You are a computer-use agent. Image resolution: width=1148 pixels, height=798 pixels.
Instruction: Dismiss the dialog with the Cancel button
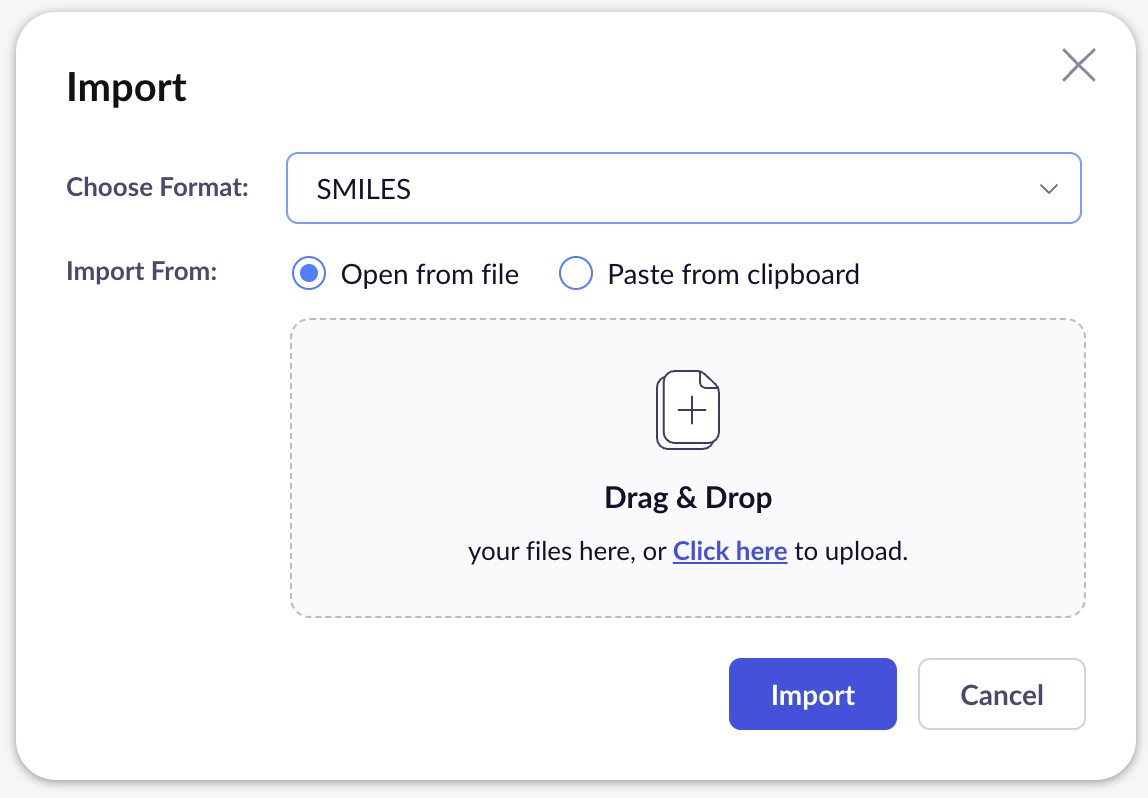[x=1001, y=694]
